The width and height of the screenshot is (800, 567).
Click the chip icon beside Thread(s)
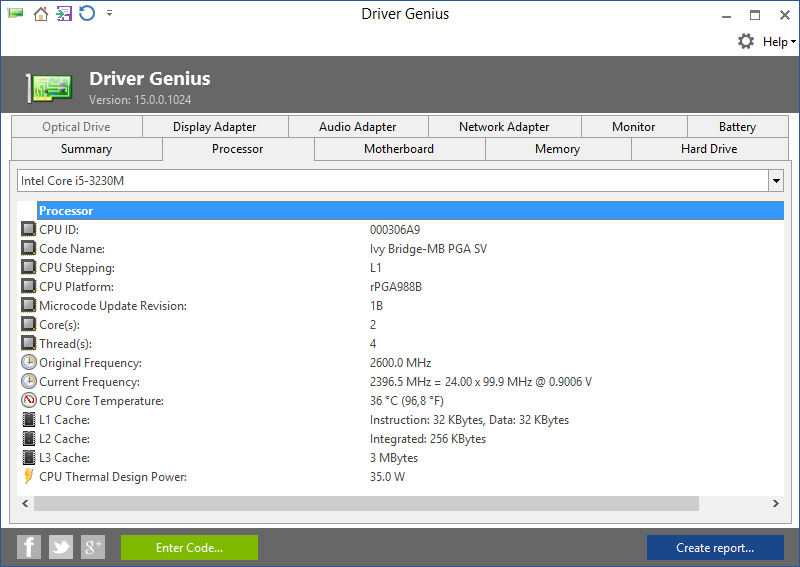29,343
